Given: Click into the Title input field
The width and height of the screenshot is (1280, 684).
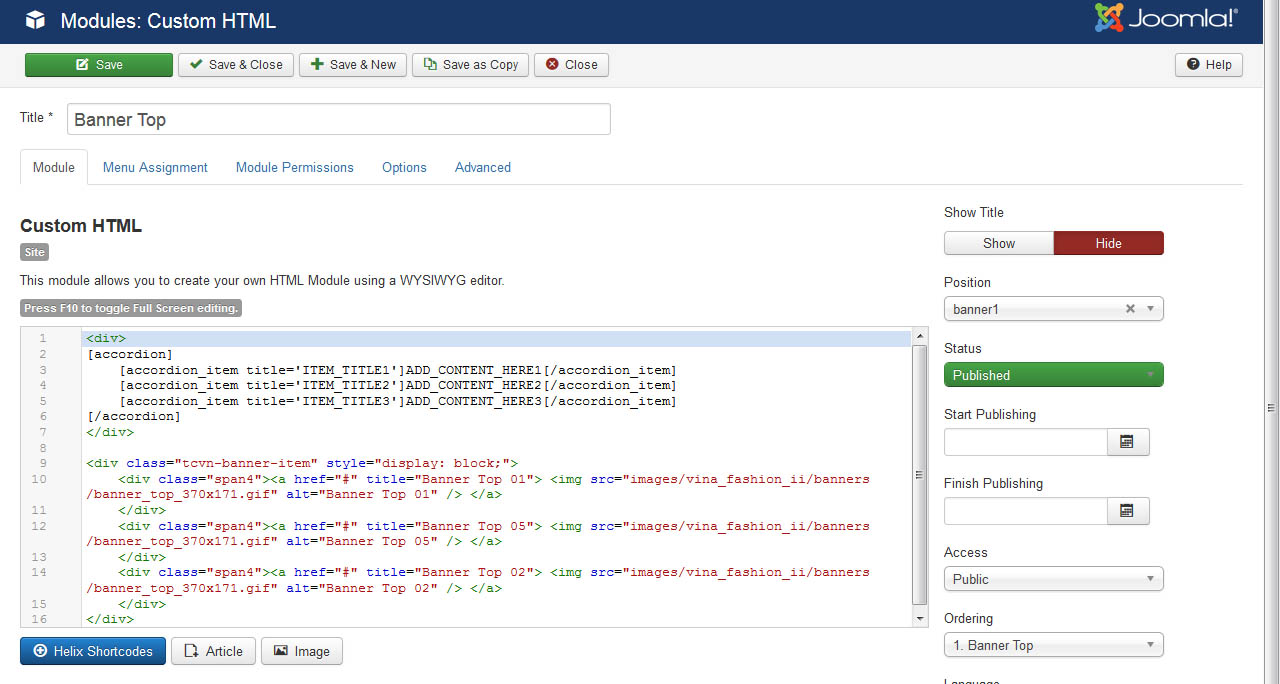Looking at the screenshot, I should pos(338,120).
